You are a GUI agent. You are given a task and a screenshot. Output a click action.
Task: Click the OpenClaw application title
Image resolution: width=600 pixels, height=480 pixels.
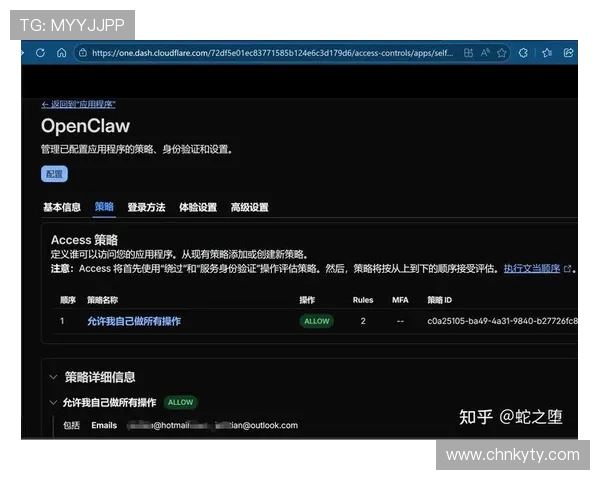pyautogui.click(x=85, y=126)
